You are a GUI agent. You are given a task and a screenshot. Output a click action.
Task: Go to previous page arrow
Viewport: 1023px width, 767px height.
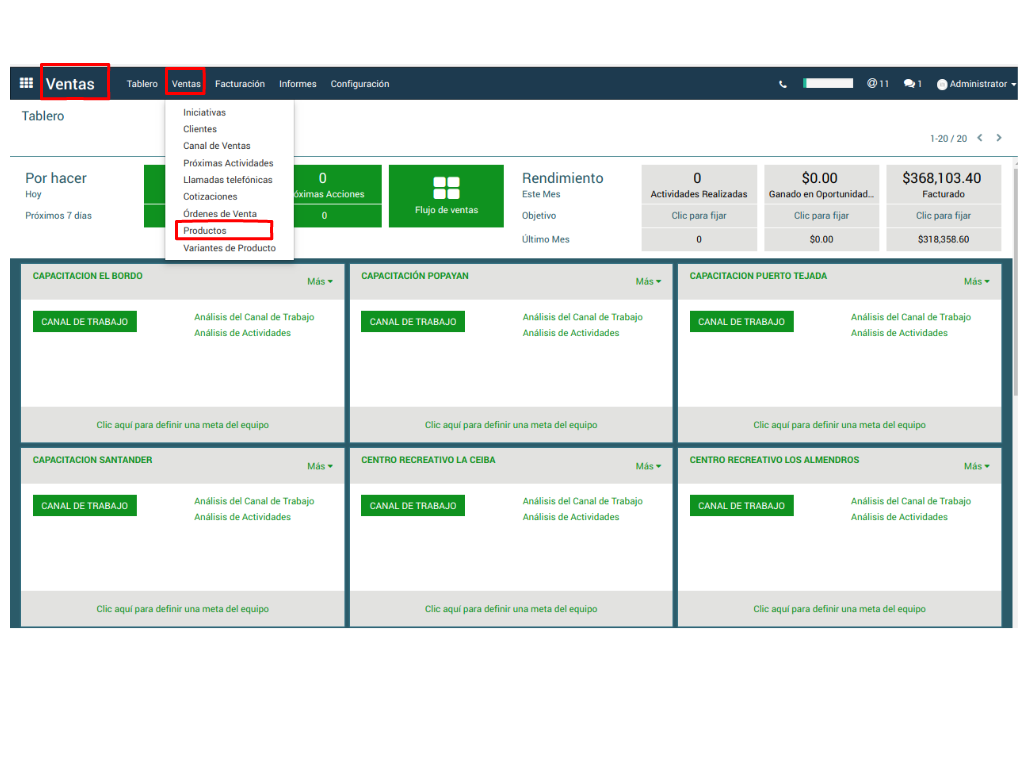click(980, 138)
